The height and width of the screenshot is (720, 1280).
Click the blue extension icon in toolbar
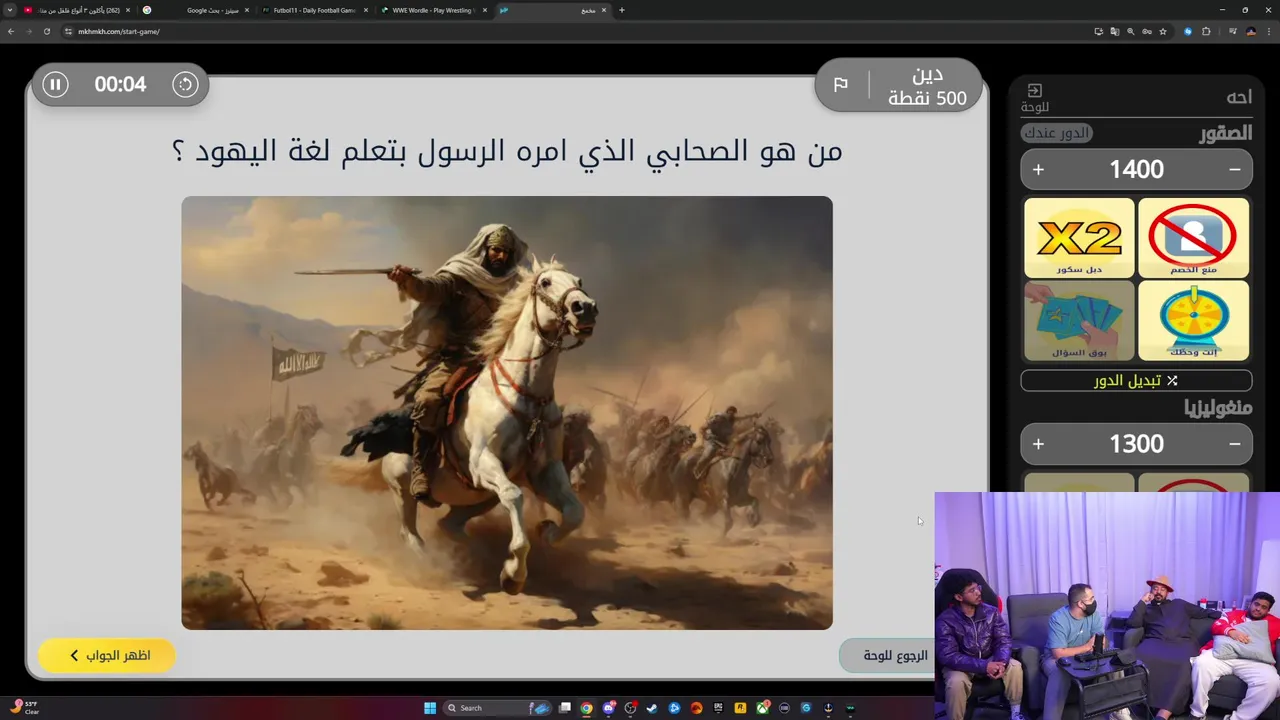1188,31
